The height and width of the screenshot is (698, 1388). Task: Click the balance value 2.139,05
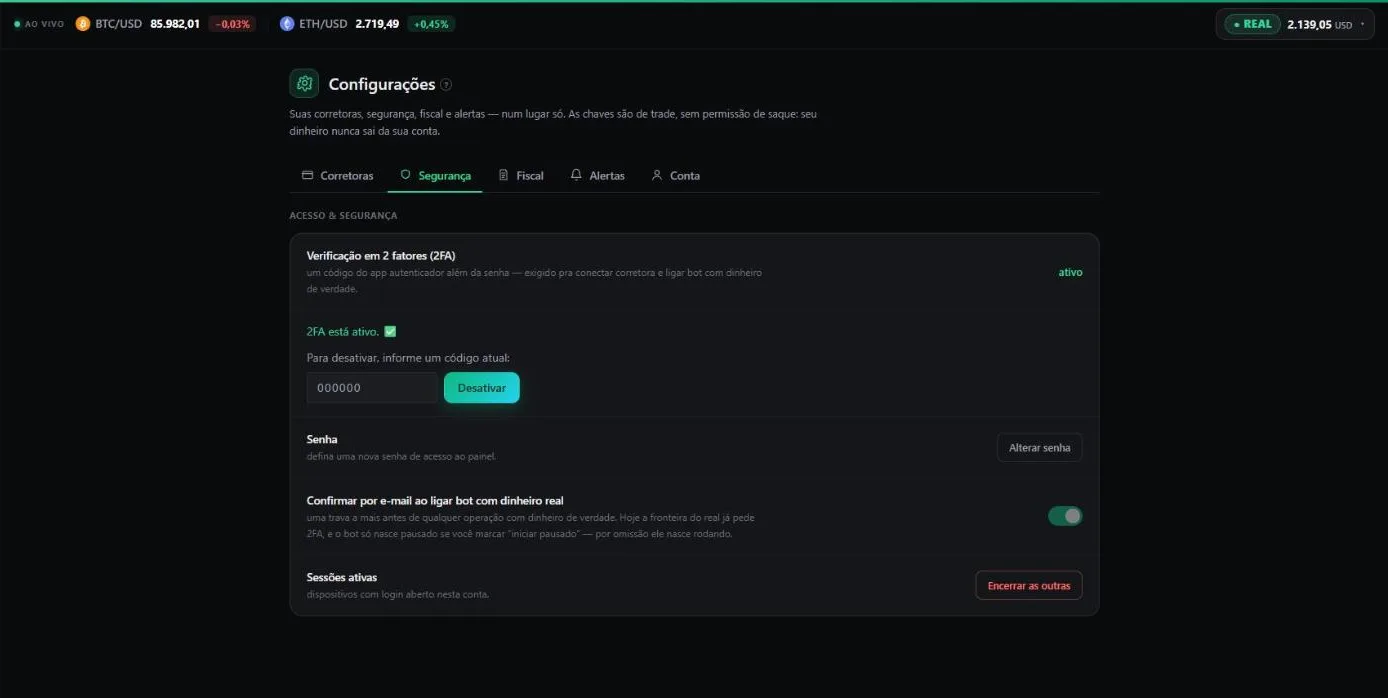pyautogui.click(x=1309, y=24)
